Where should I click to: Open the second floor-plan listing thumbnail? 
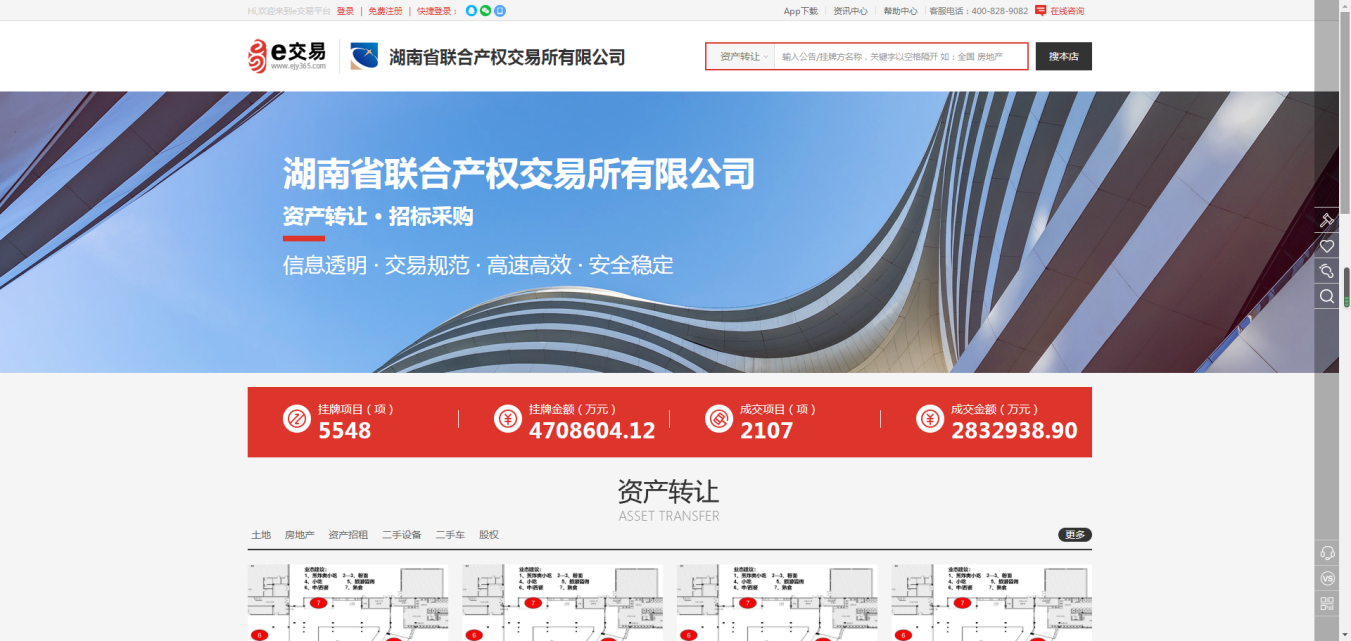click(x=562, y=602)
